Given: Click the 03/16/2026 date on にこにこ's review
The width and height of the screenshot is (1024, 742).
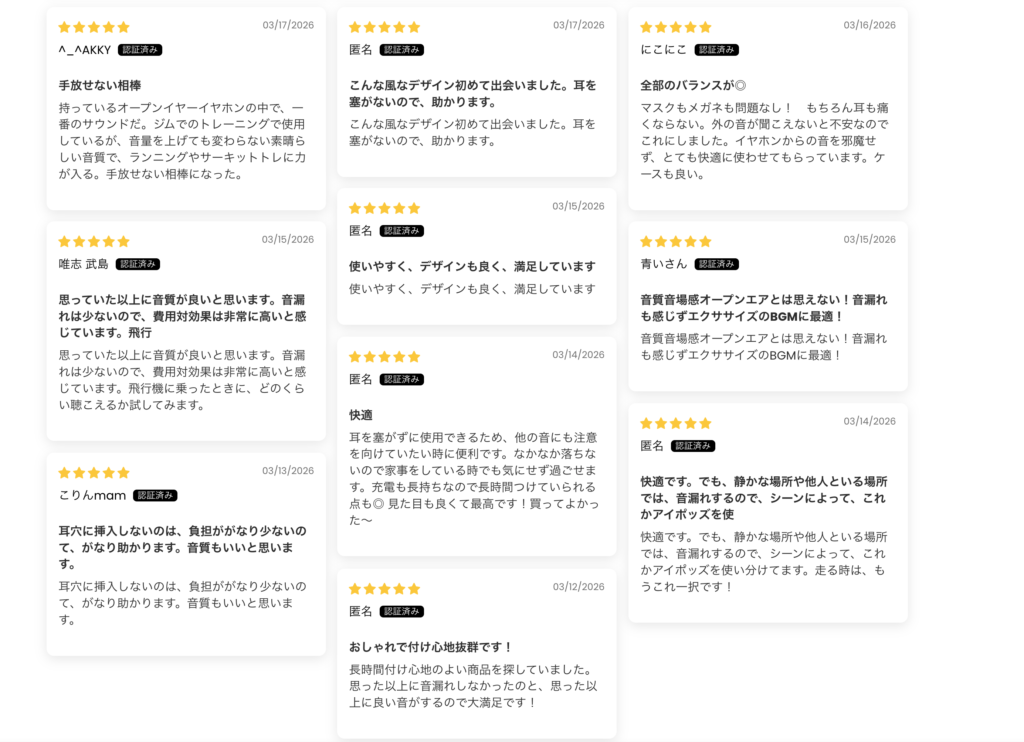Looking at the screenshot, I should [x=869, y=25].
